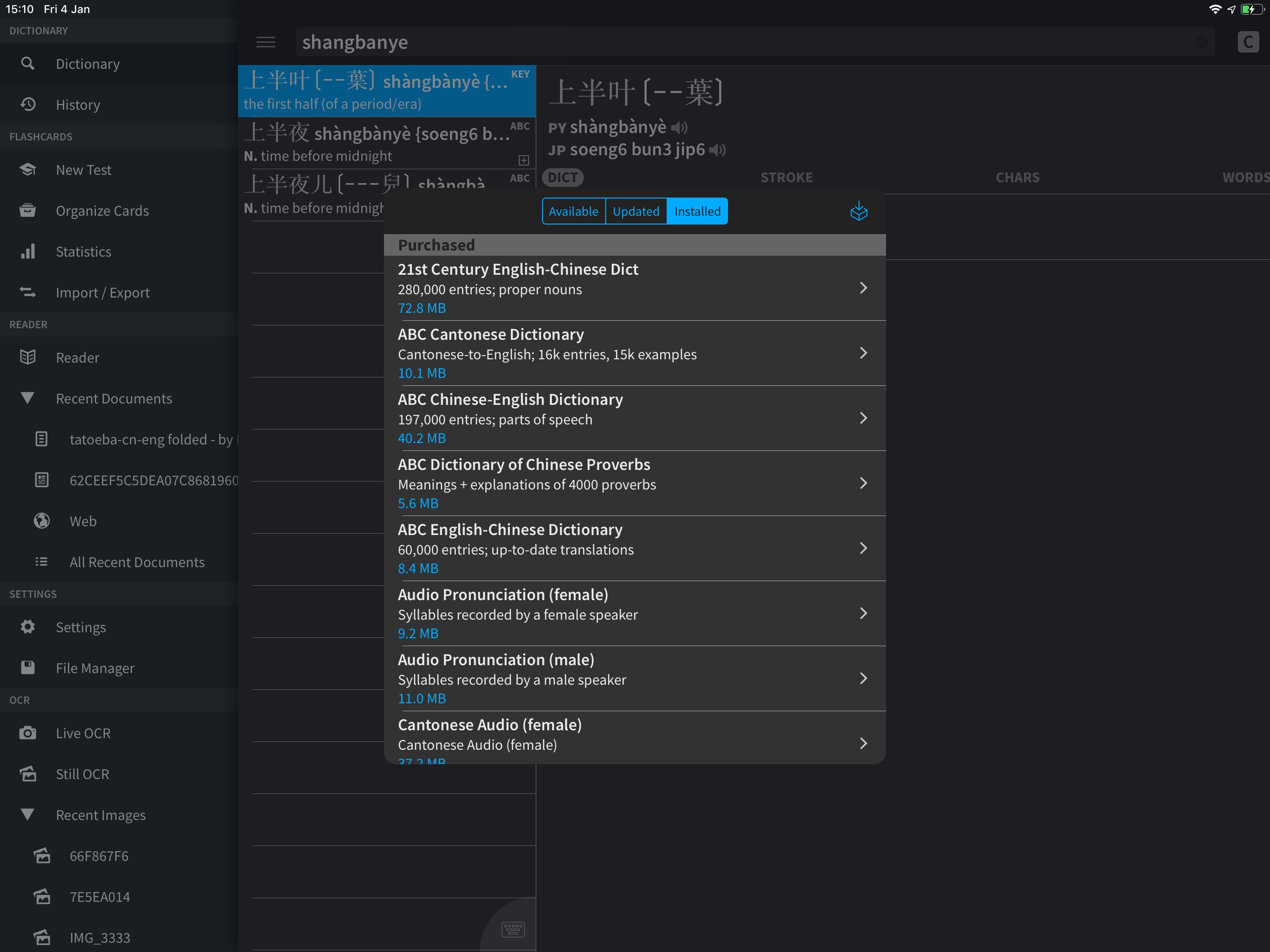The height and width of the screenshot is (952, 1270).
Task: Open Organize Cards in sidebar
Action: coord(119,211)
